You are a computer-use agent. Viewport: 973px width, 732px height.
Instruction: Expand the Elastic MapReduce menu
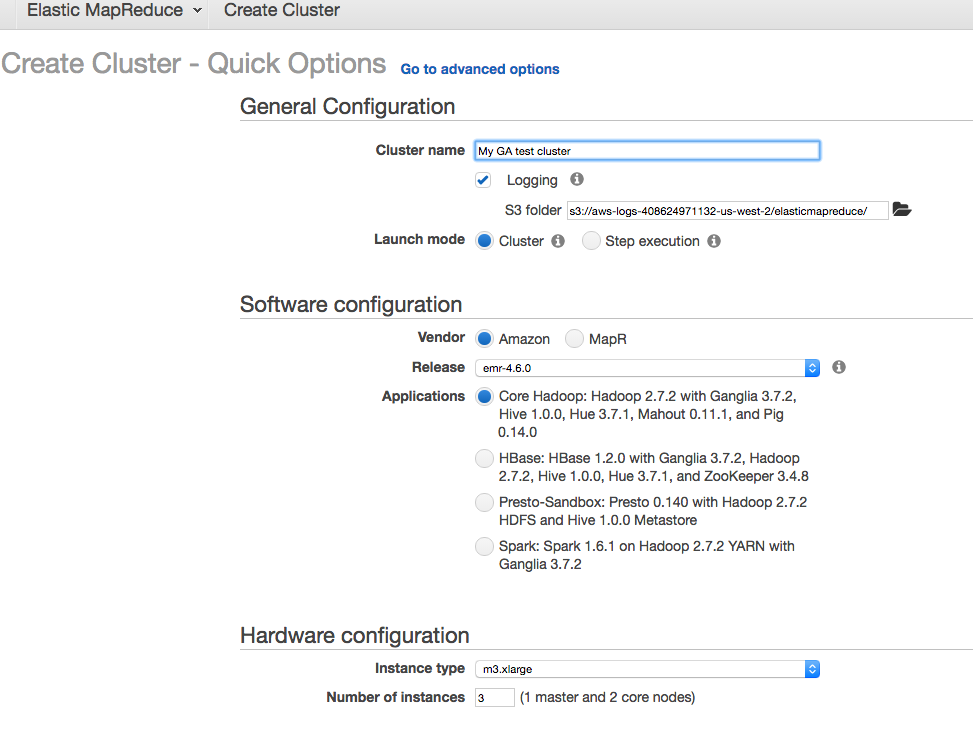click(x=114, y=11)
